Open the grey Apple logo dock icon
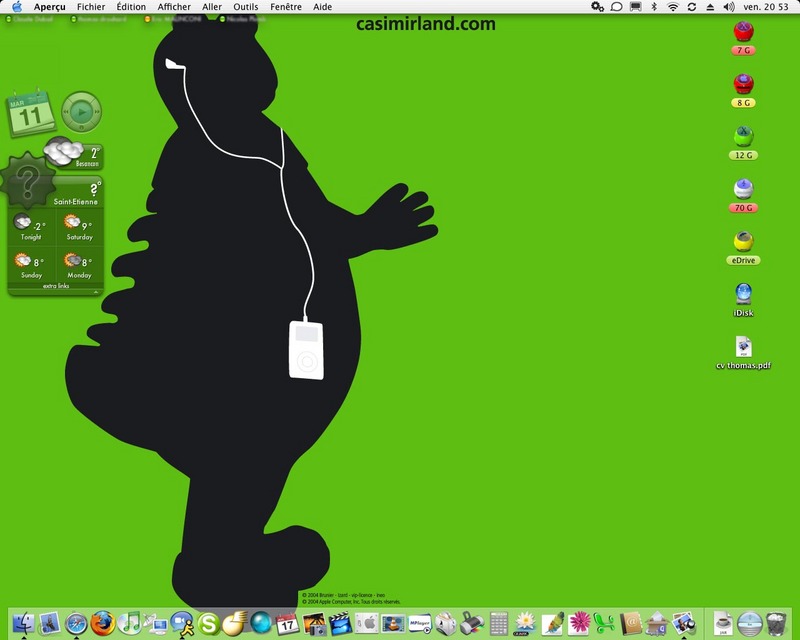Image resolution: width=800 pixels, height=640 pixels. coord(366,624)
